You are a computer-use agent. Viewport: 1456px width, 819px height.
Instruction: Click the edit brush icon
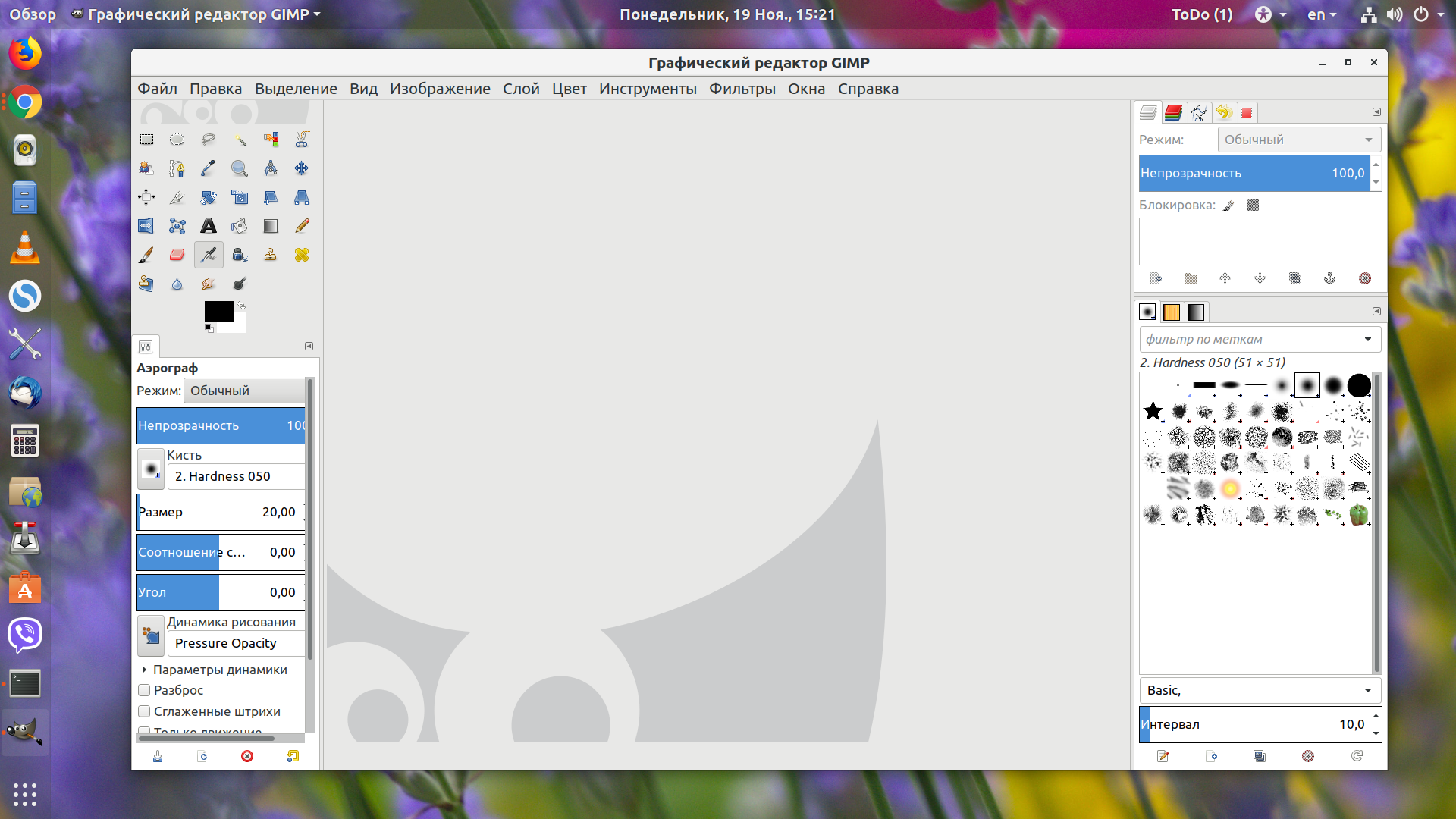(1163, 756)
